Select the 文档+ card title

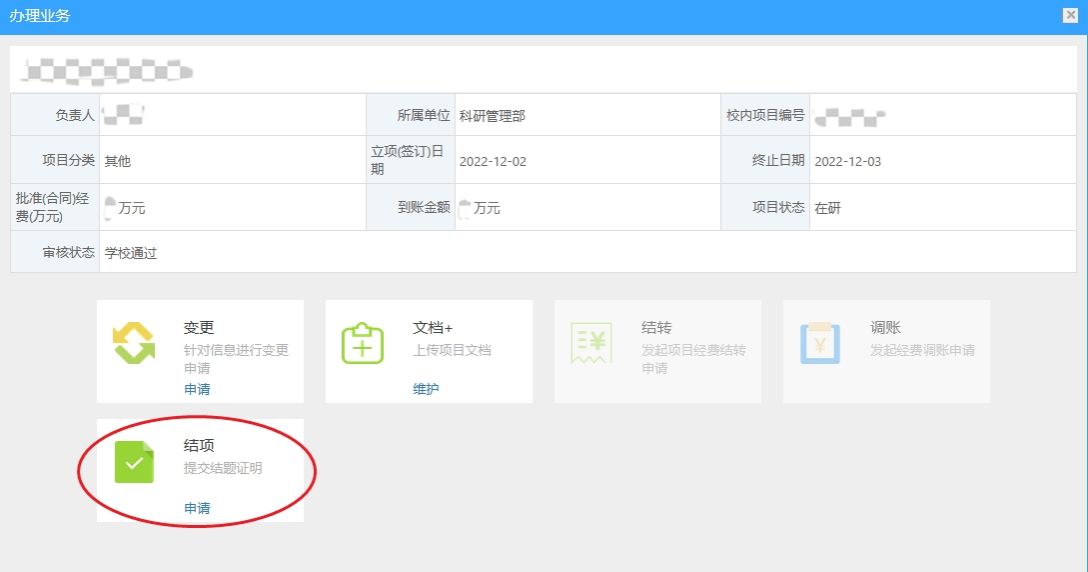click(433, 327)
